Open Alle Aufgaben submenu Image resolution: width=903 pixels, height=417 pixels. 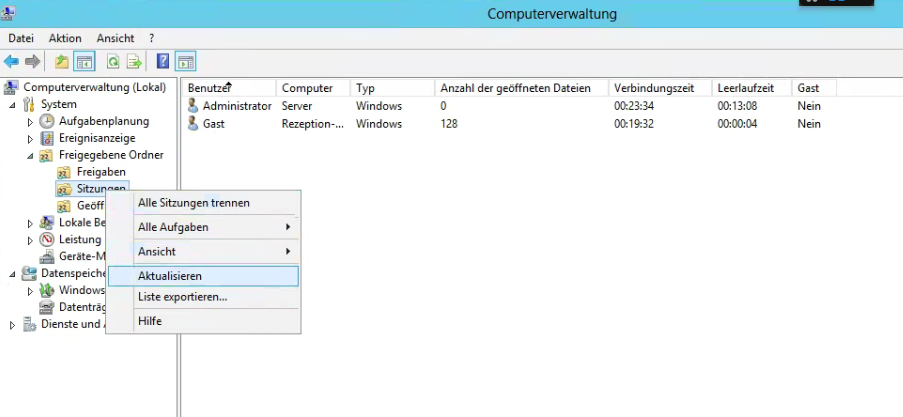tap(204, 227)
